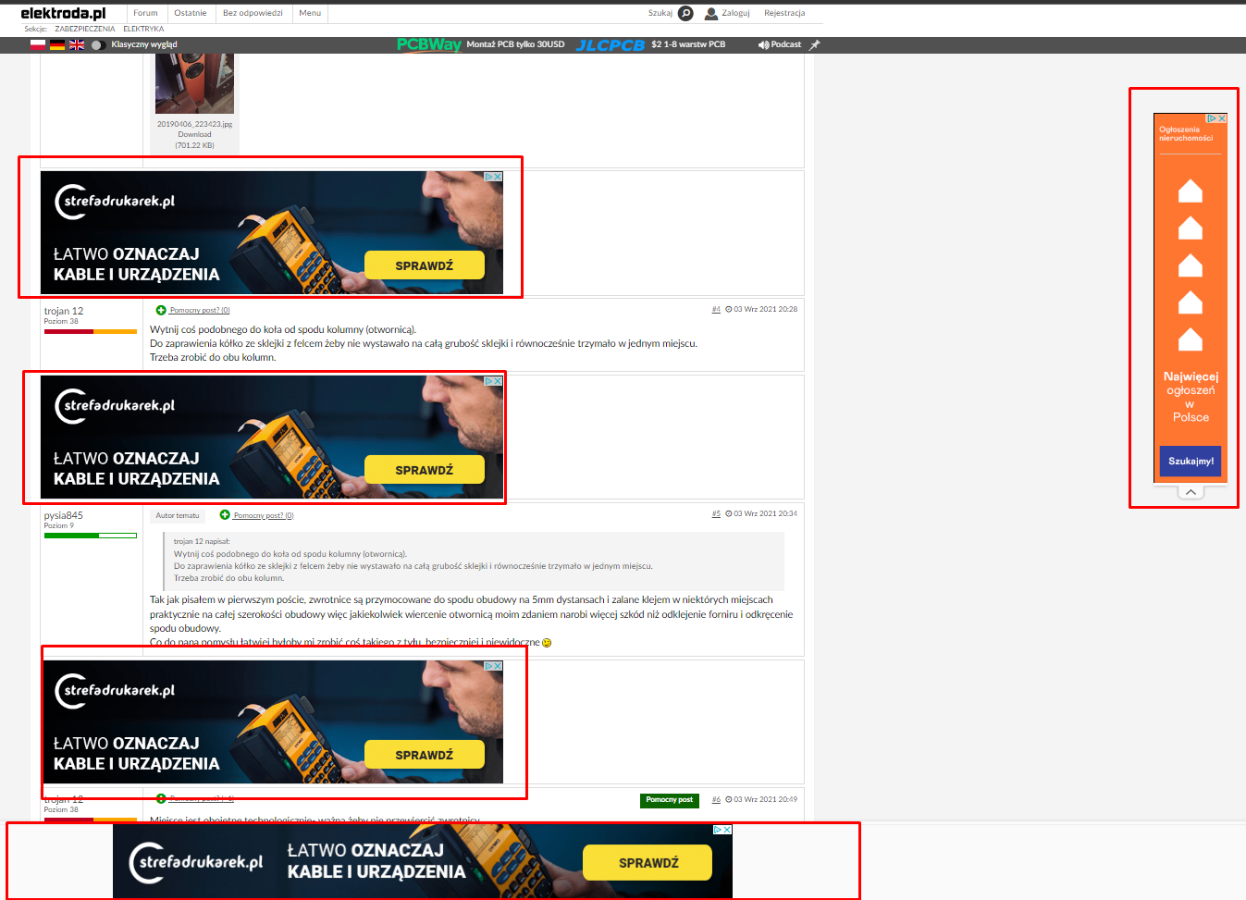Open the JLCPCB warstw PCB promo
Image resolution: width=1246 pixels, height=900 pixels.
pos(651,45)
